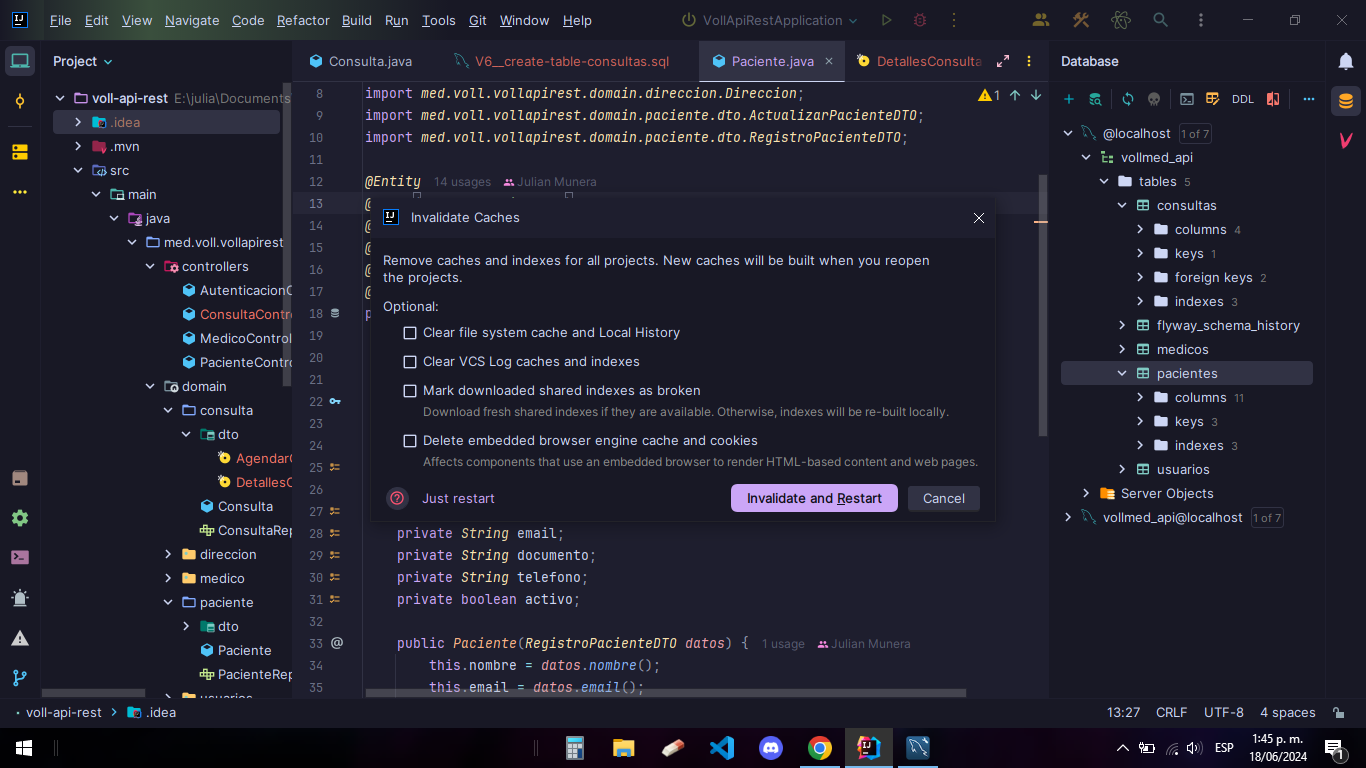Click the Search Everywhere magnifier icon

point(1160,20)
